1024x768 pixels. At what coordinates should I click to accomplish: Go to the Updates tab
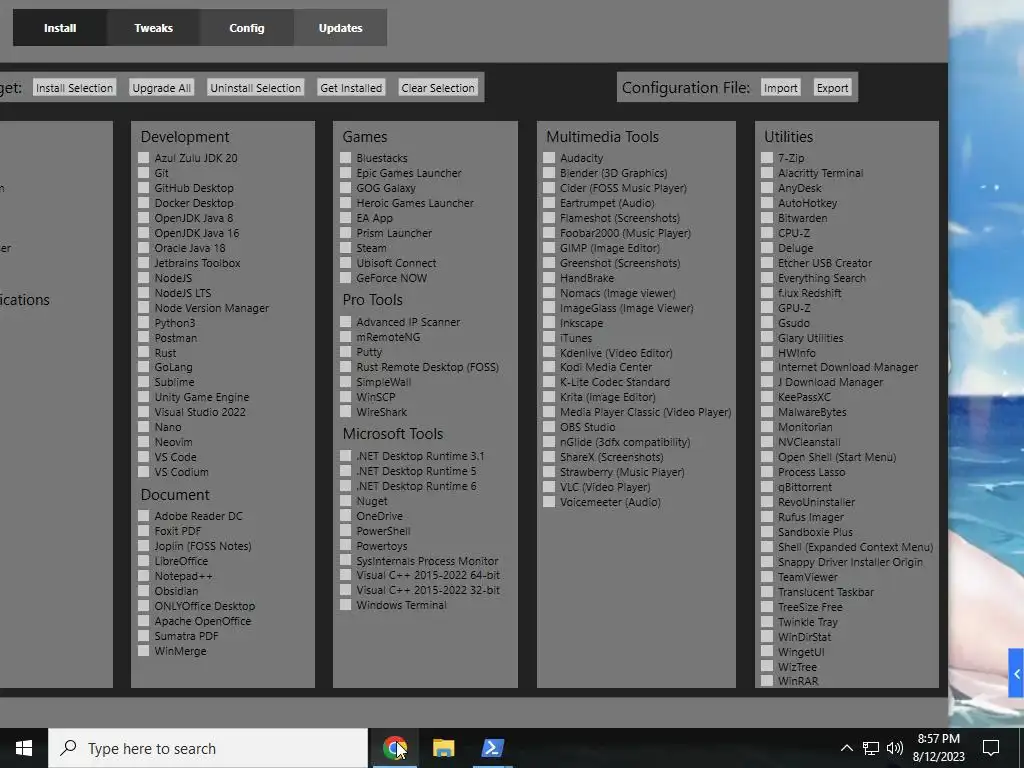pyautogui.click(x=340, y=27)
